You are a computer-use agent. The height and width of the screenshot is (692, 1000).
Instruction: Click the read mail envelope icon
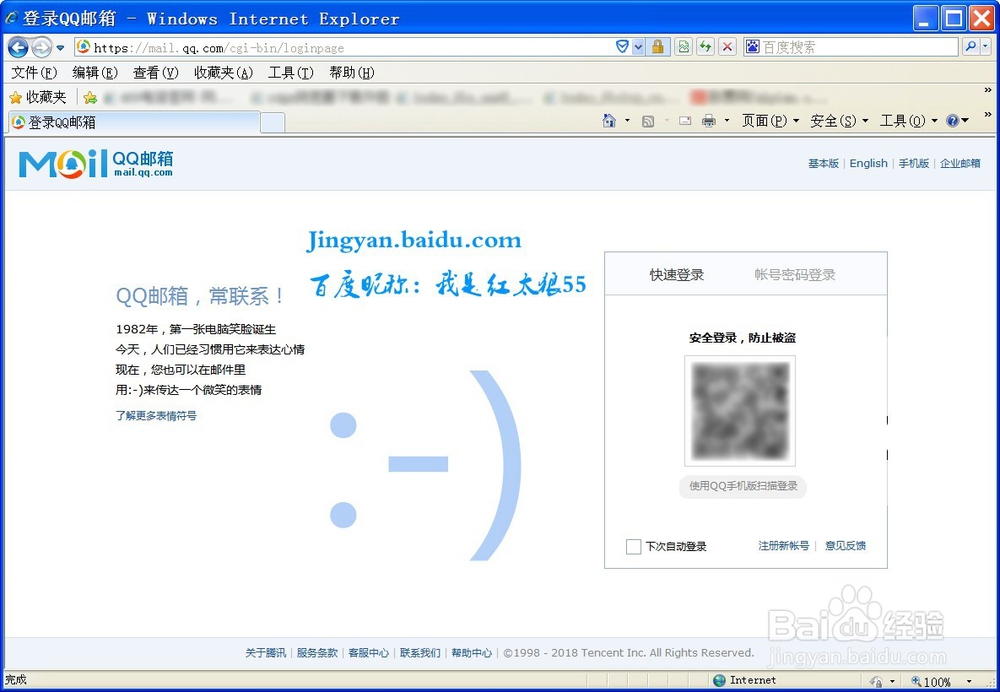[685, 121]
